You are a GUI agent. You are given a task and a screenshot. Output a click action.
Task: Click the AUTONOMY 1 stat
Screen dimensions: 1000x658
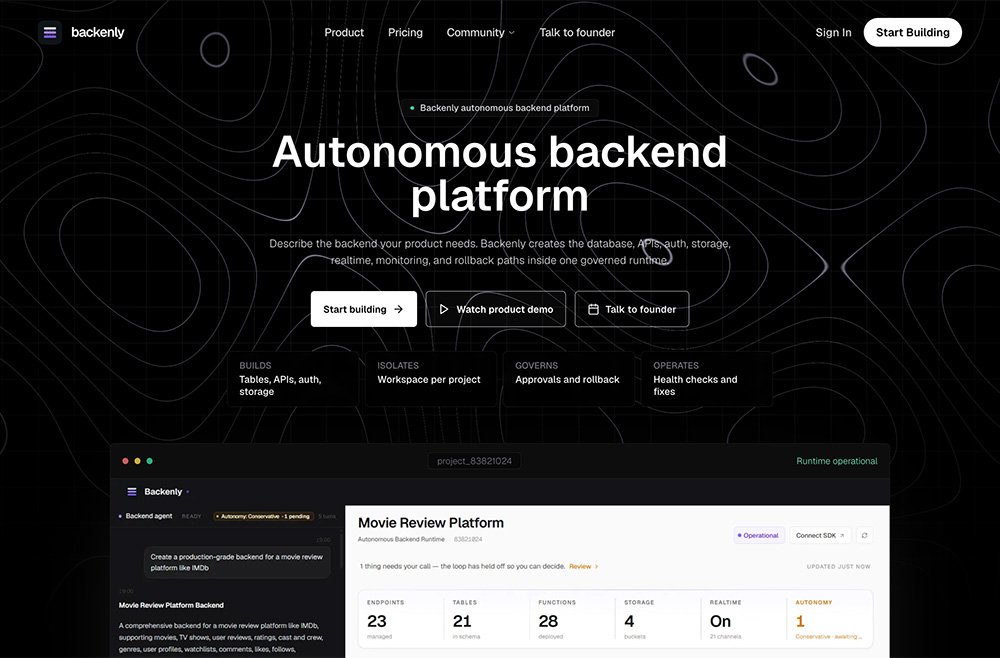click(829, 619)
